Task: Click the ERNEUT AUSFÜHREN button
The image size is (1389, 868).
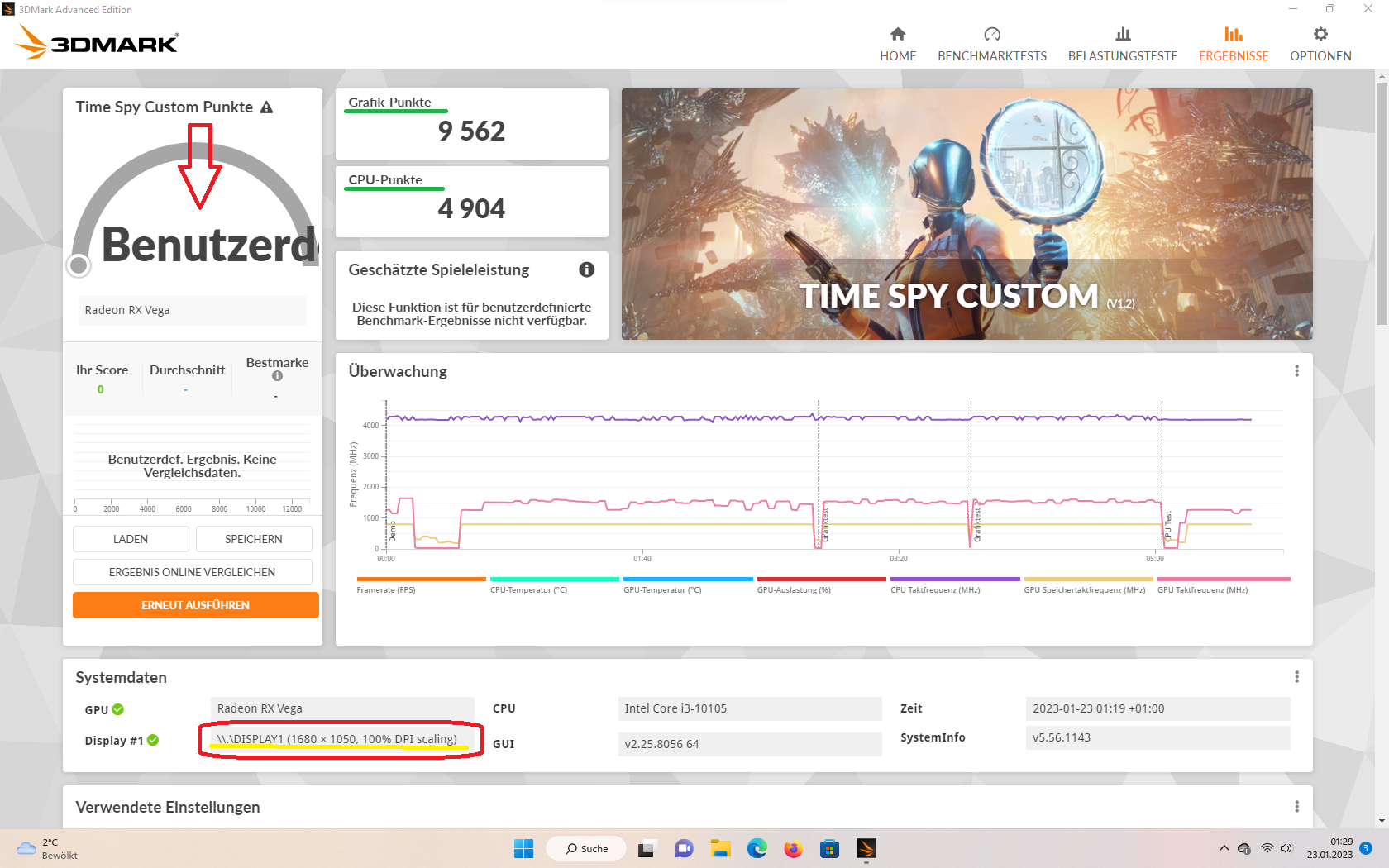Action: coord(195,604)
